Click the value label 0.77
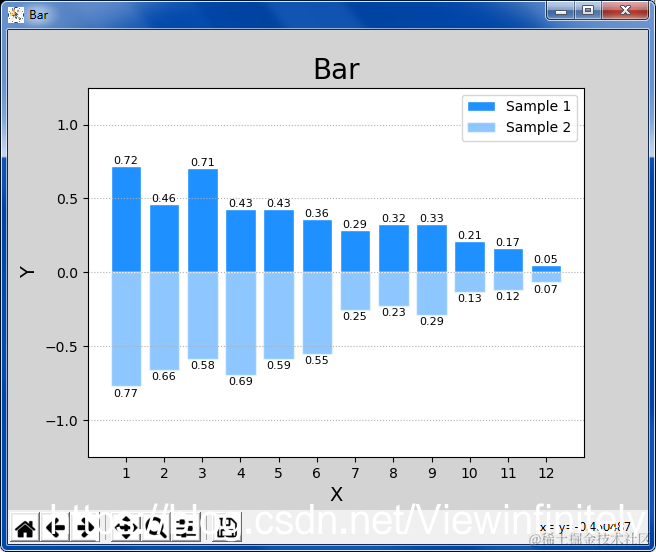The height and width of the screenshot is (552, 656). (126, 393)
